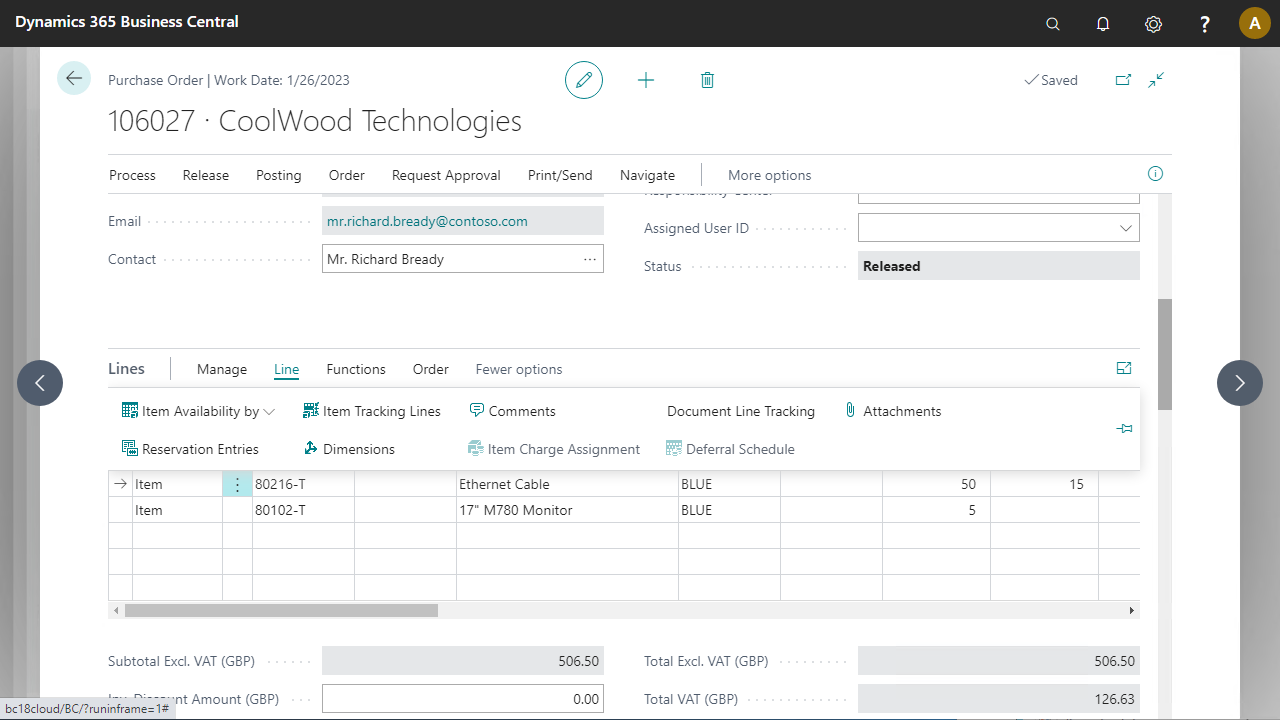Click the pencil edit icon
Image resolution: width=1280 pixels, height=720 pixels.
click(584, 80)
